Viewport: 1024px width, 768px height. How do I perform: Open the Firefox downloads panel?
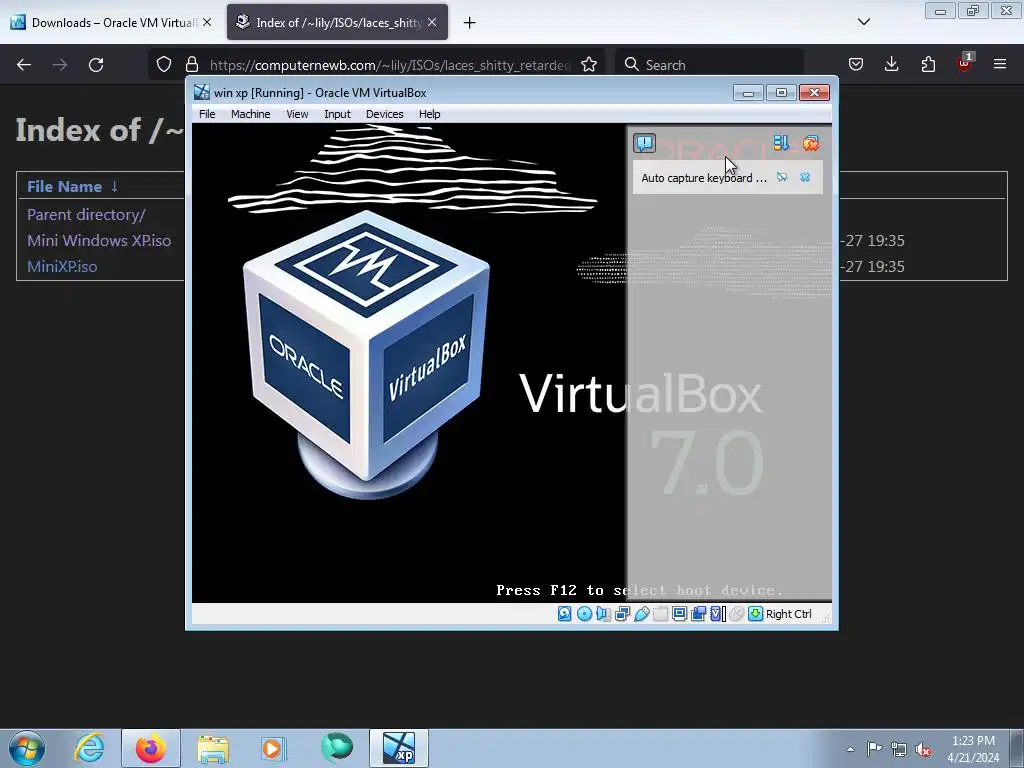pos(891,64)
